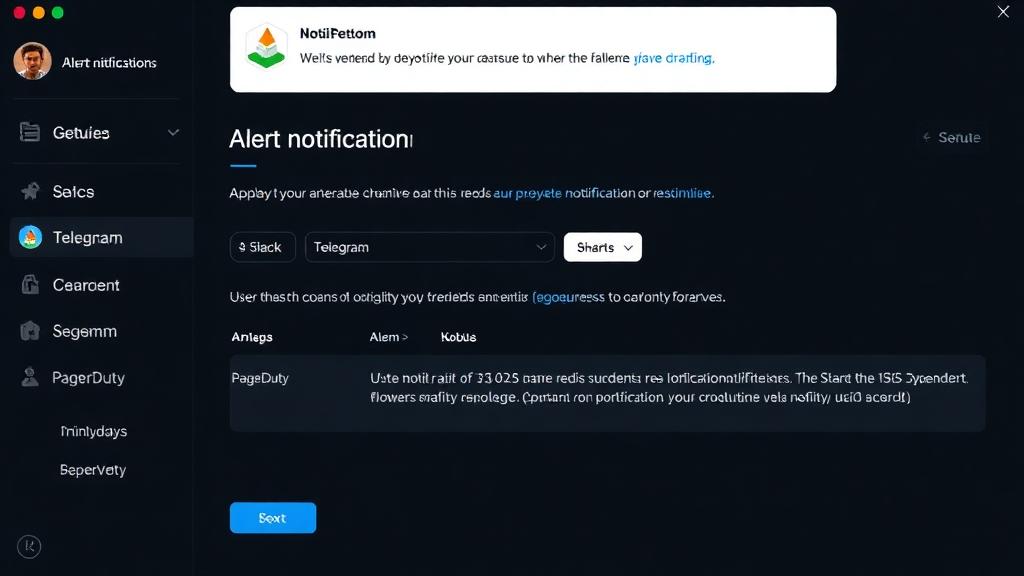1024x576 pixels.
Task: Select SeperVety from the sidebar
Action: [93, 469]
